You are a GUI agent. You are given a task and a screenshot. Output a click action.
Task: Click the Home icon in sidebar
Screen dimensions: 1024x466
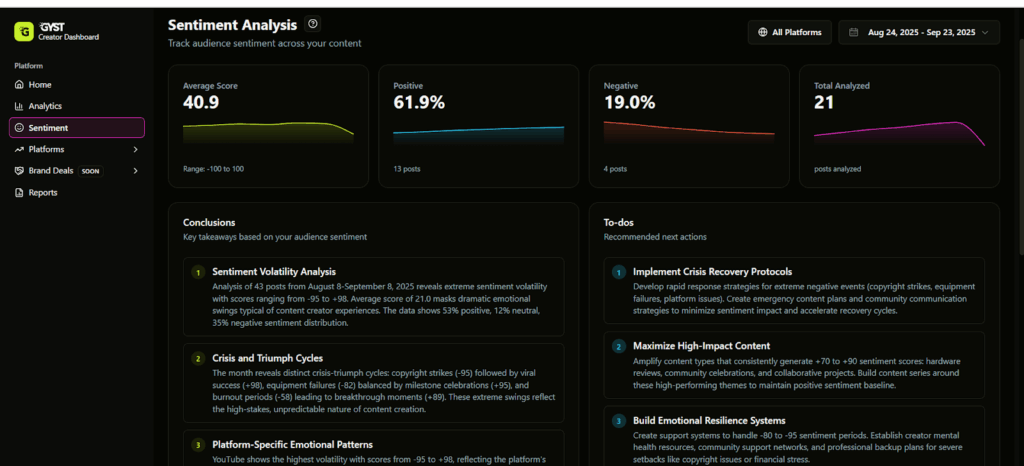coord(19,85)
